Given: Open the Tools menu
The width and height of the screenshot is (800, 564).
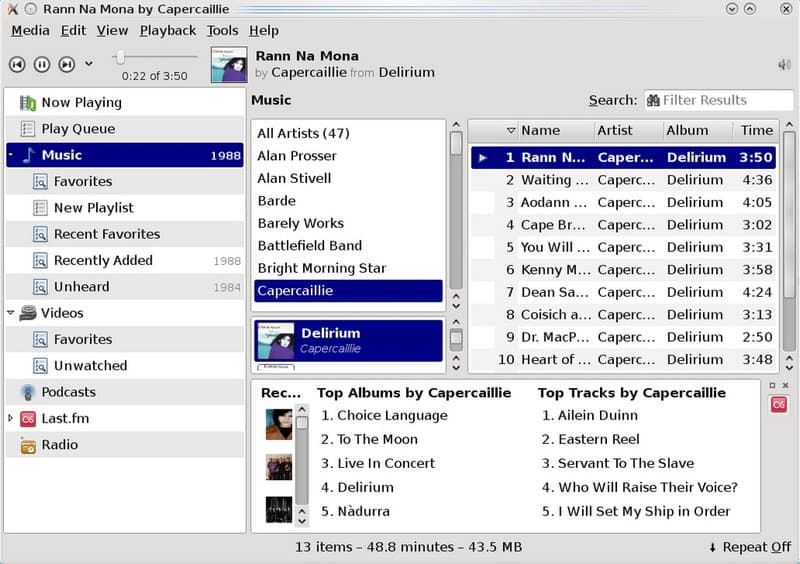Looking at the screenshot, I should (x=222, y=30).
